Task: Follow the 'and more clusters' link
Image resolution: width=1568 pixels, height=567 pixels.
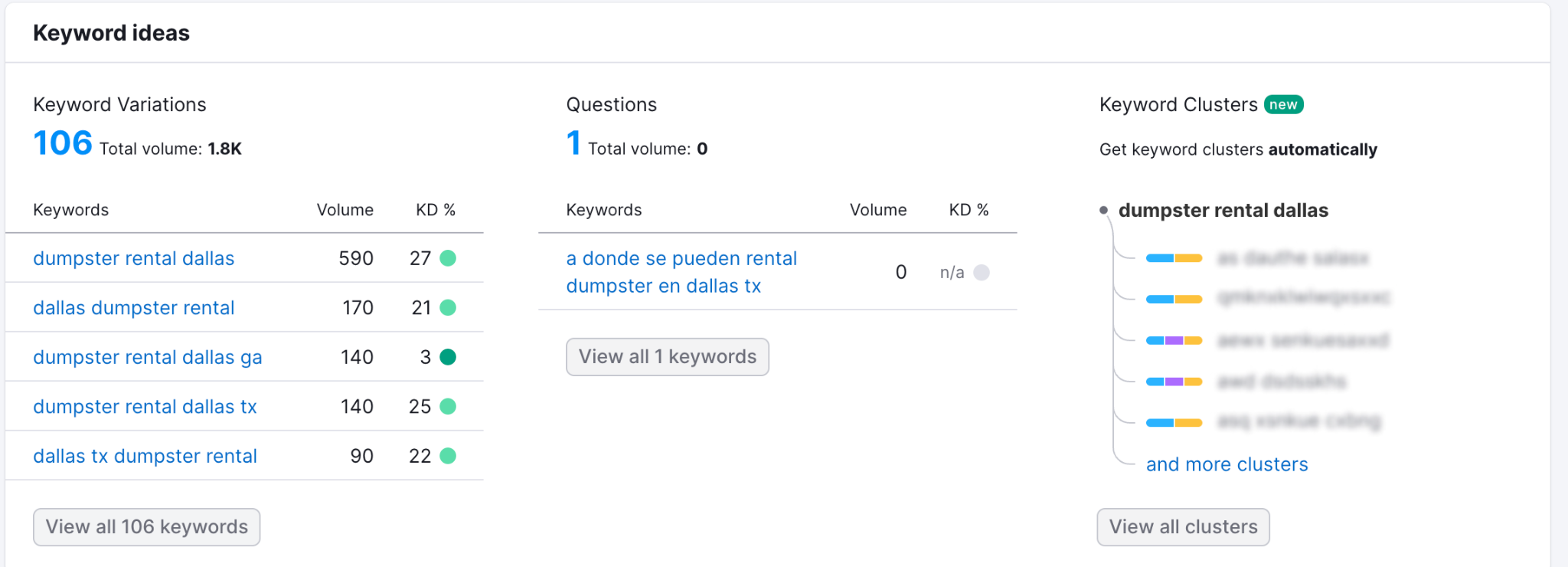Action: [x=1227, y=464]
